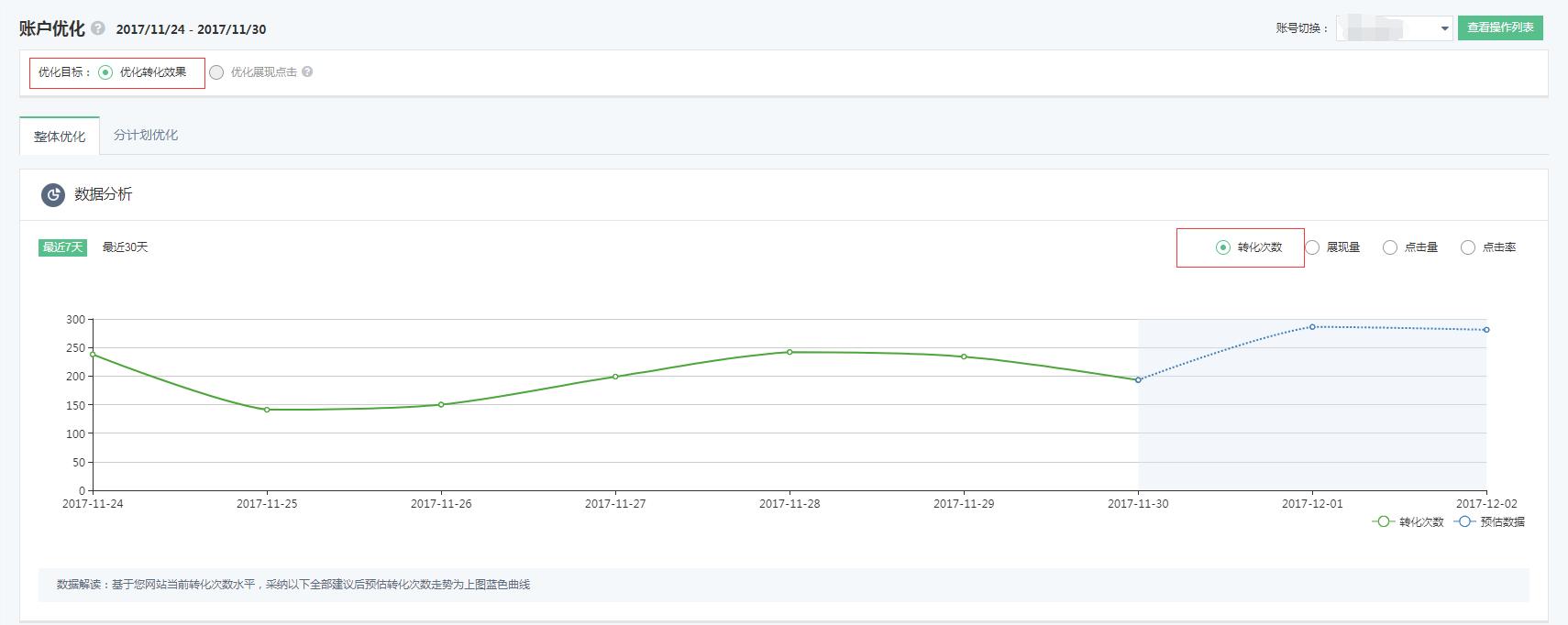Click the chart data point for 2017-11-26

click(x=441, y=404)
